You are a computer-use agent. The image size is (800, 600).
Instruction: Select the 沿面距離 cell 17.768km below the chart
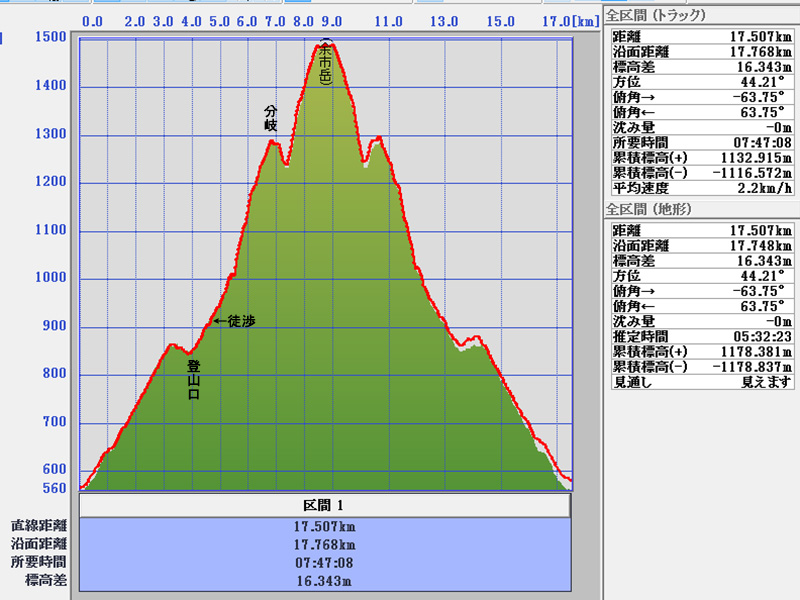(x=324, y=544)
